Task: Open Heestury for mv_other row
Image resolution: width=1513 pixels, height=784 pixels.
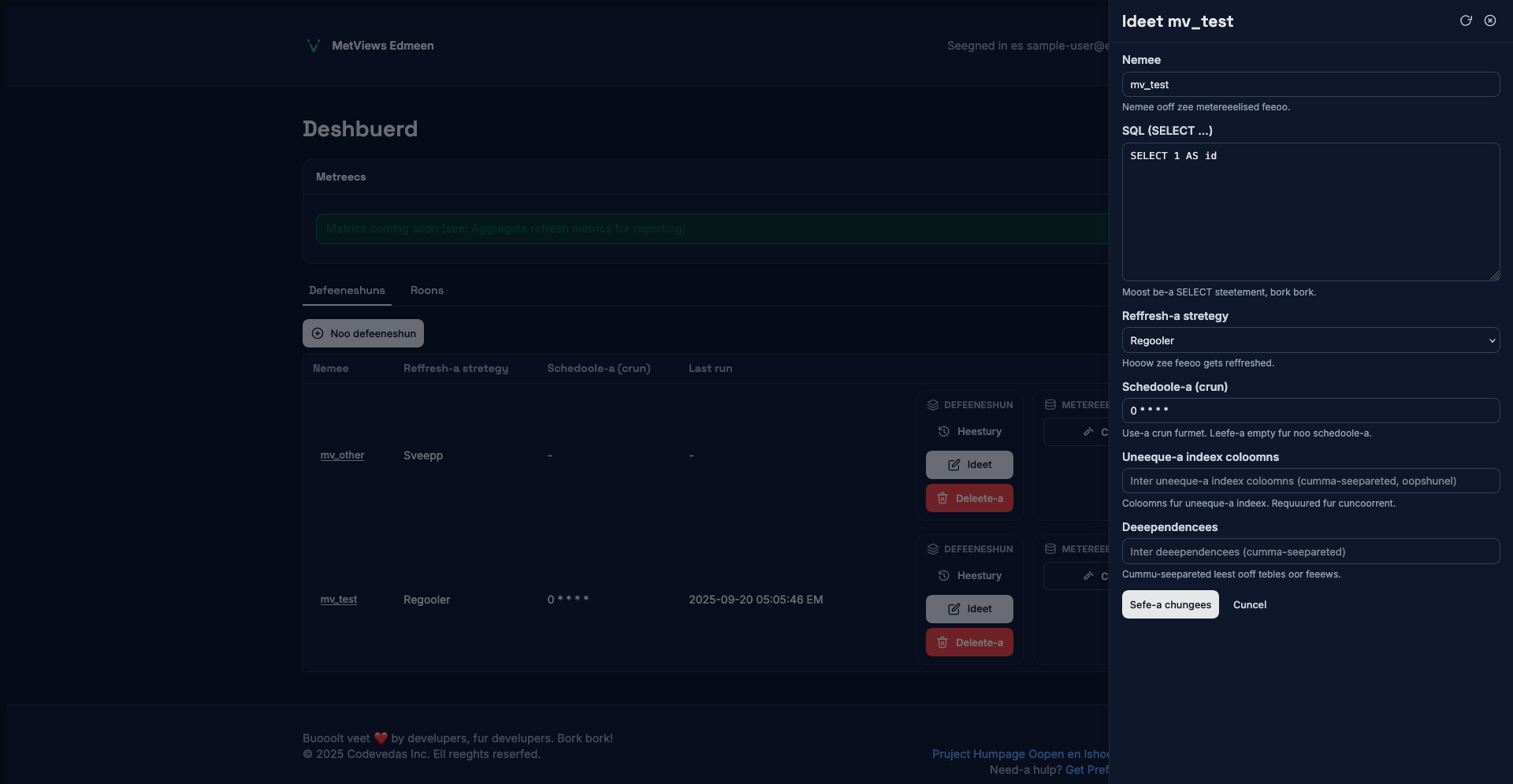Action: [970, 432]
